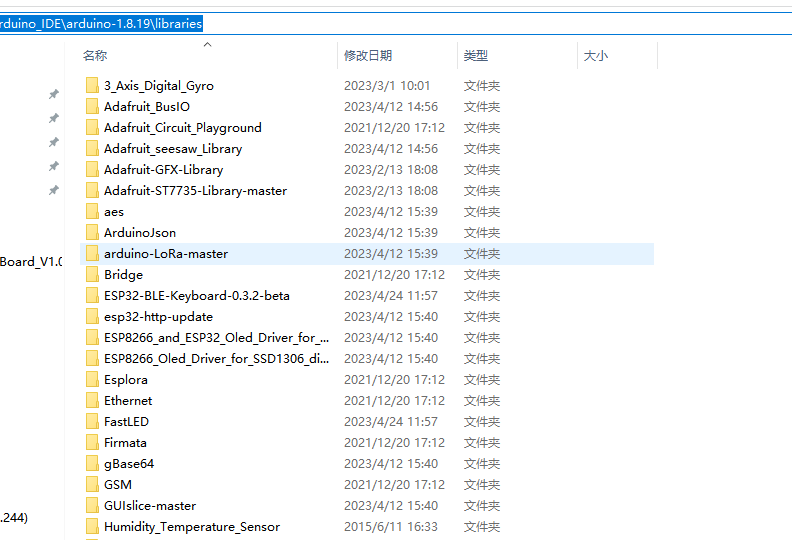
Task: Click the Humidity_Temperature_Sensor folder icon
Action: [92, 526]
